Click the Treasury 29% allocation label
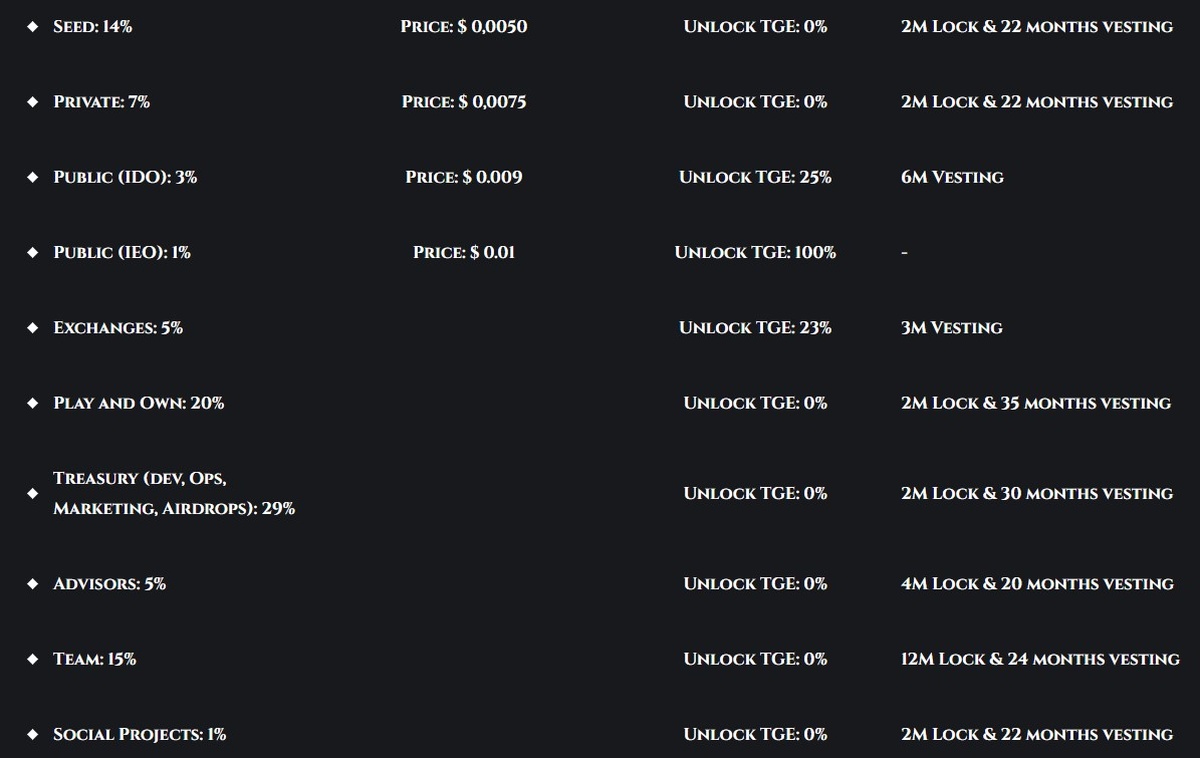This screenshot has height=758, width=1200. pos(174,493)
